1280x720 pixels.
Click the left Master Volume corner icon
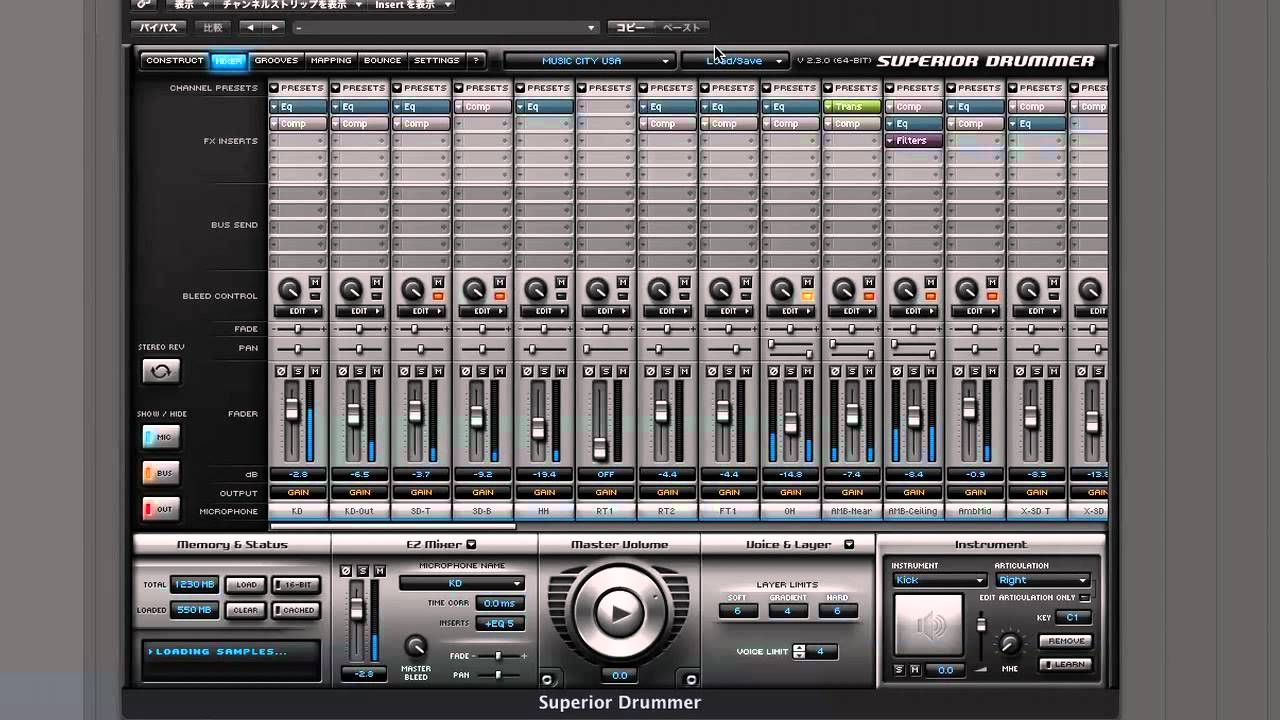tap(548, 679)
